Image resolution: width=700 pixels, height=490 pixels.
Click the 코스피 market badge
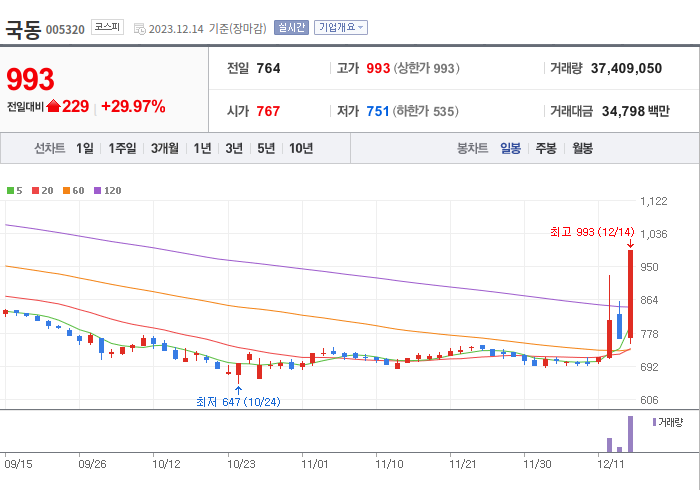click(x=108, y=27)
